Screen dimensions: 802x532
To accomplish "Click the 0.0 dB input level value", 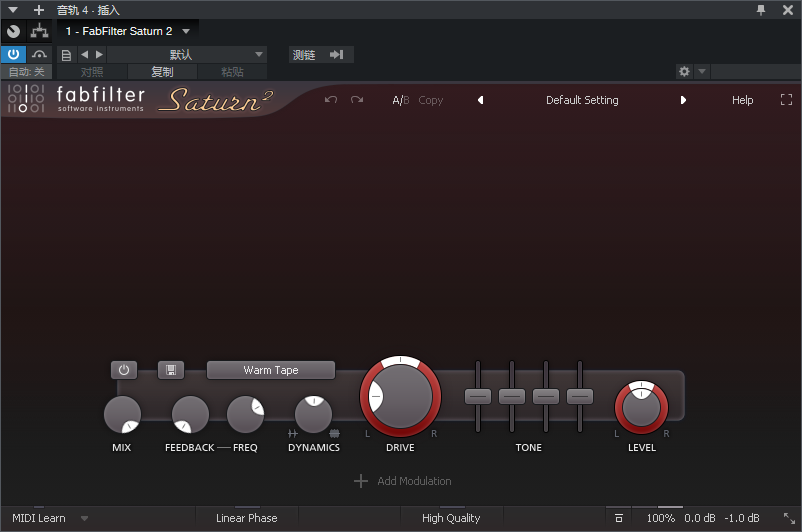I will pyautogui.click(x=700, y=518).
